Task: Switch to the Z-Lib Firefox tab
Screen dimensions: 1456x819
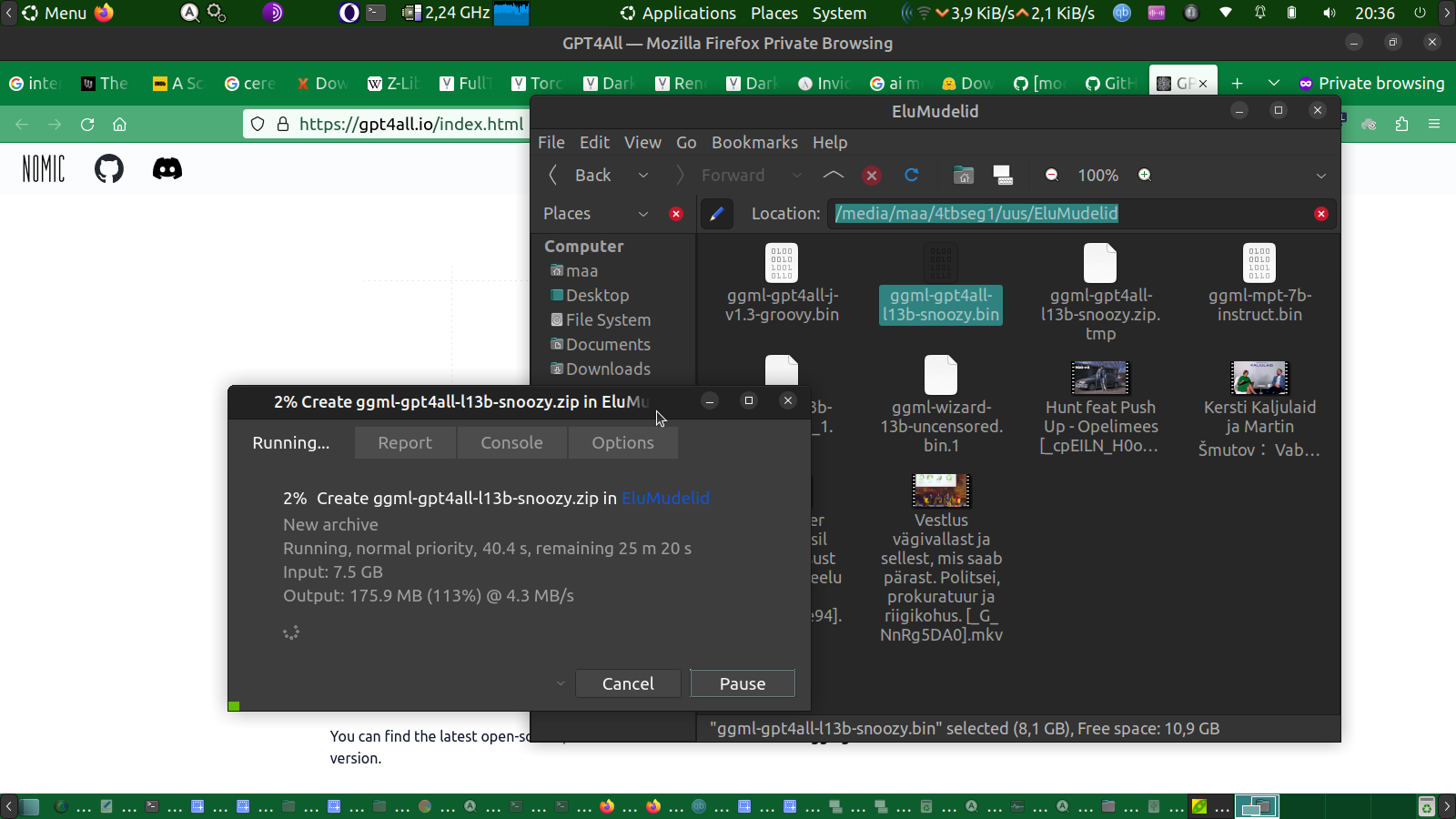Action: pos(393,83)
